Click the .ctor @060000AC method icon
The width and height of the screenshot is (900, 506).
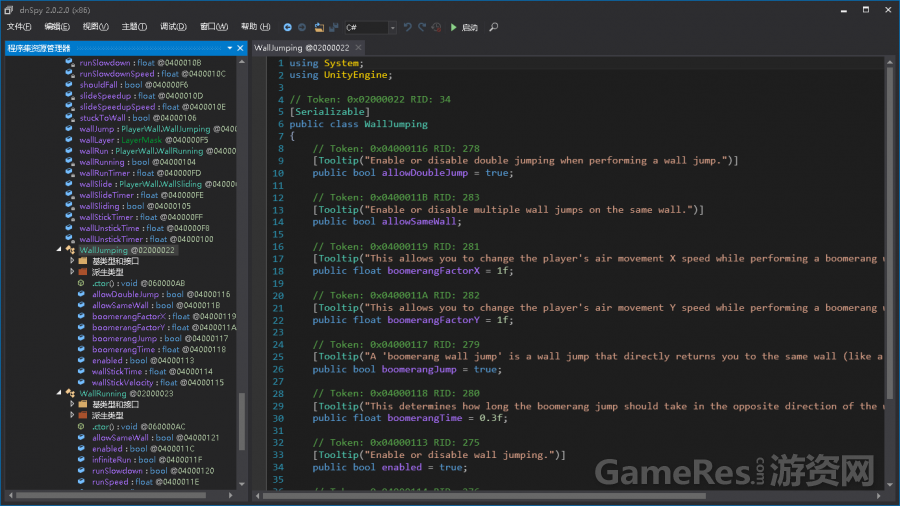click(x=82, y=426)
